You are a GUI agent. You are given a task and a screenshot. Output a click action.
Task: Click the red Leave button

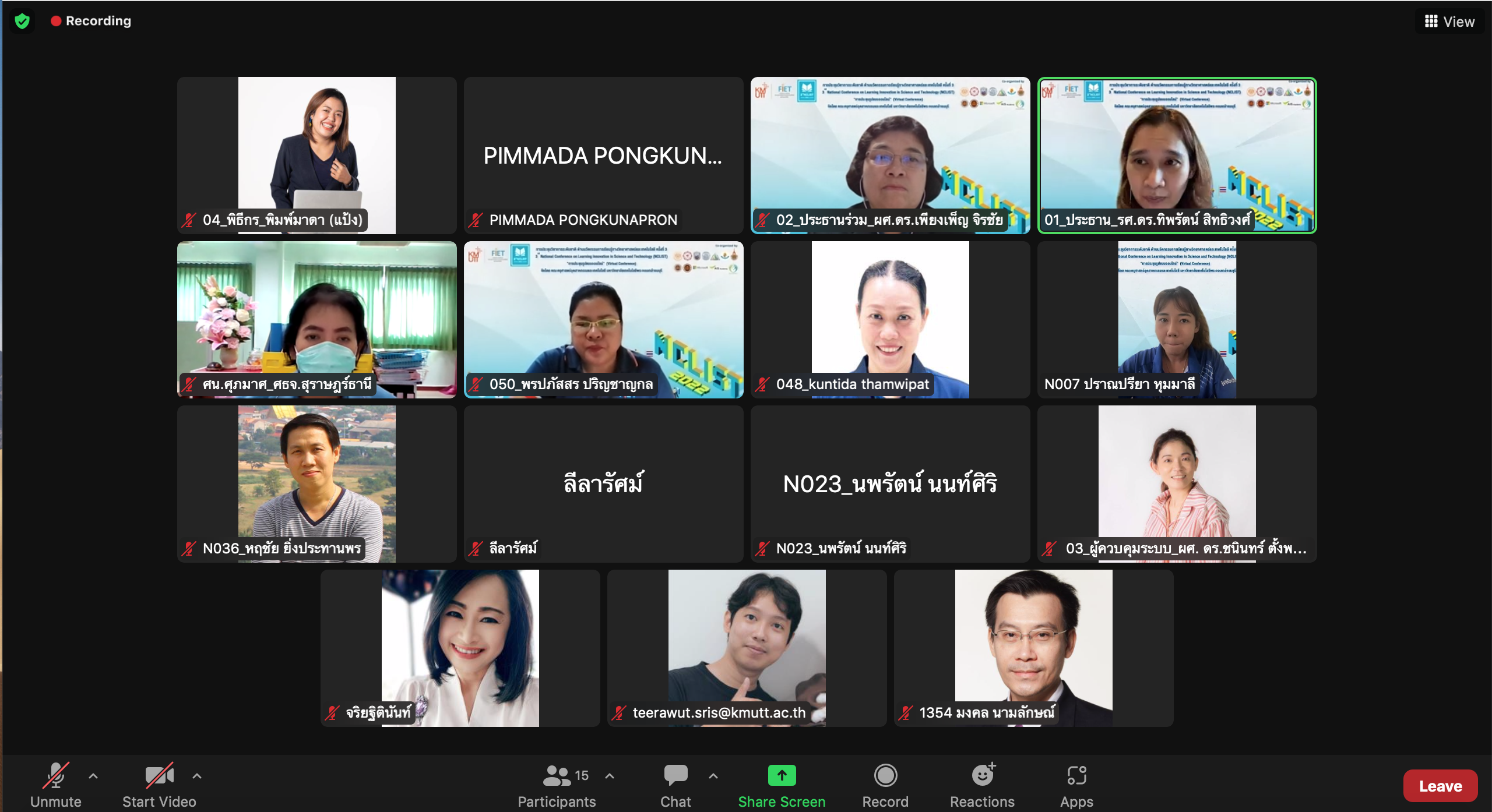[x=1440, y=786]
